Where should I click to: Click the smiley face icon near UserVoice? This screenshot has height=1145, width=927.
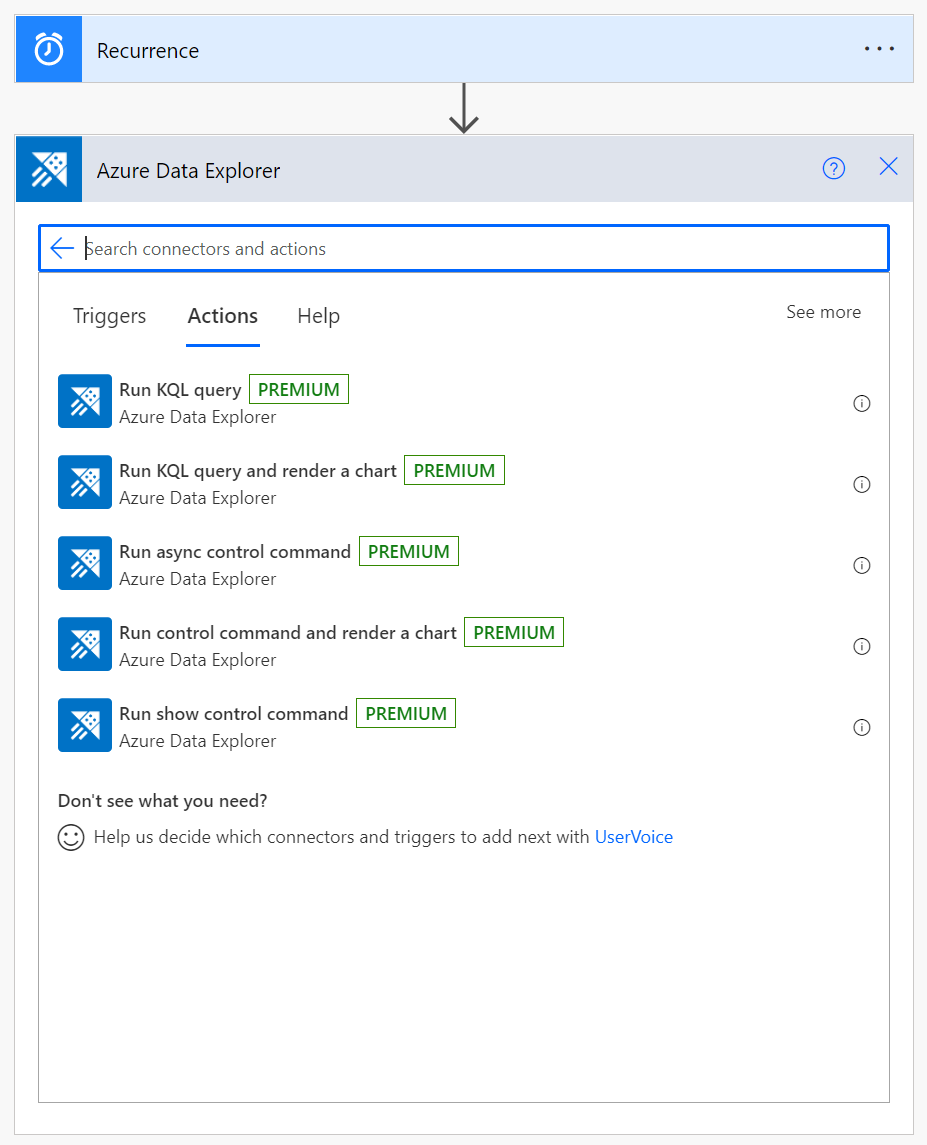[x=70, y=837]
